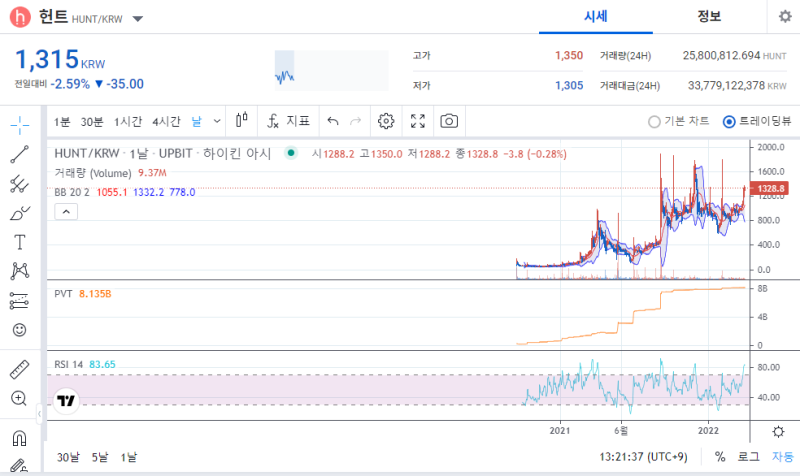Click the TradingView logo
The image size is (800, 476).
pyautogui.click(x=66, y=400)
